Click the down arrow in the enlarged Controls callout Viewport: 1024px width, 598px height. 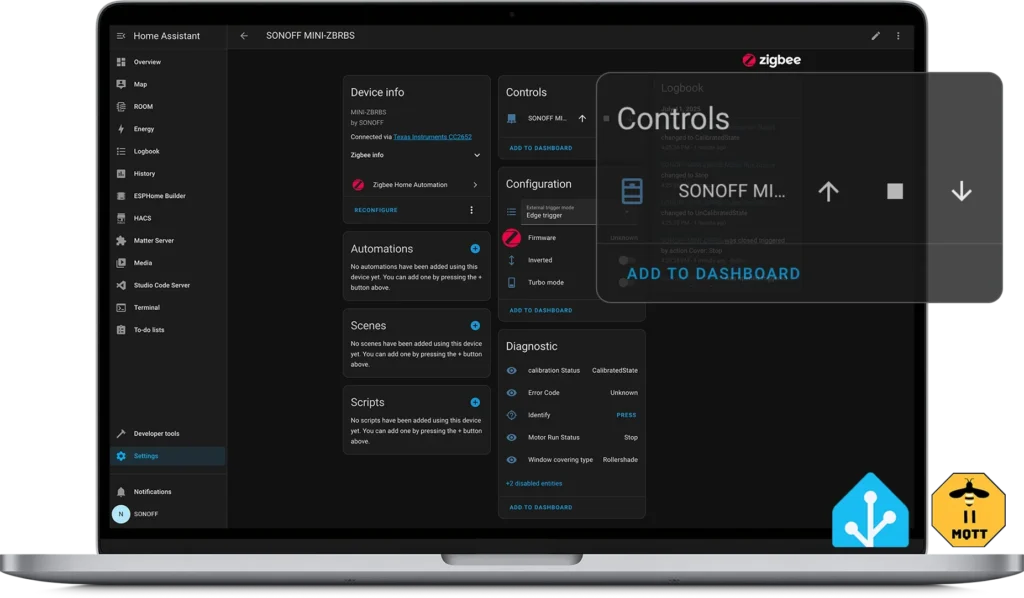click(x=961, y=191)
